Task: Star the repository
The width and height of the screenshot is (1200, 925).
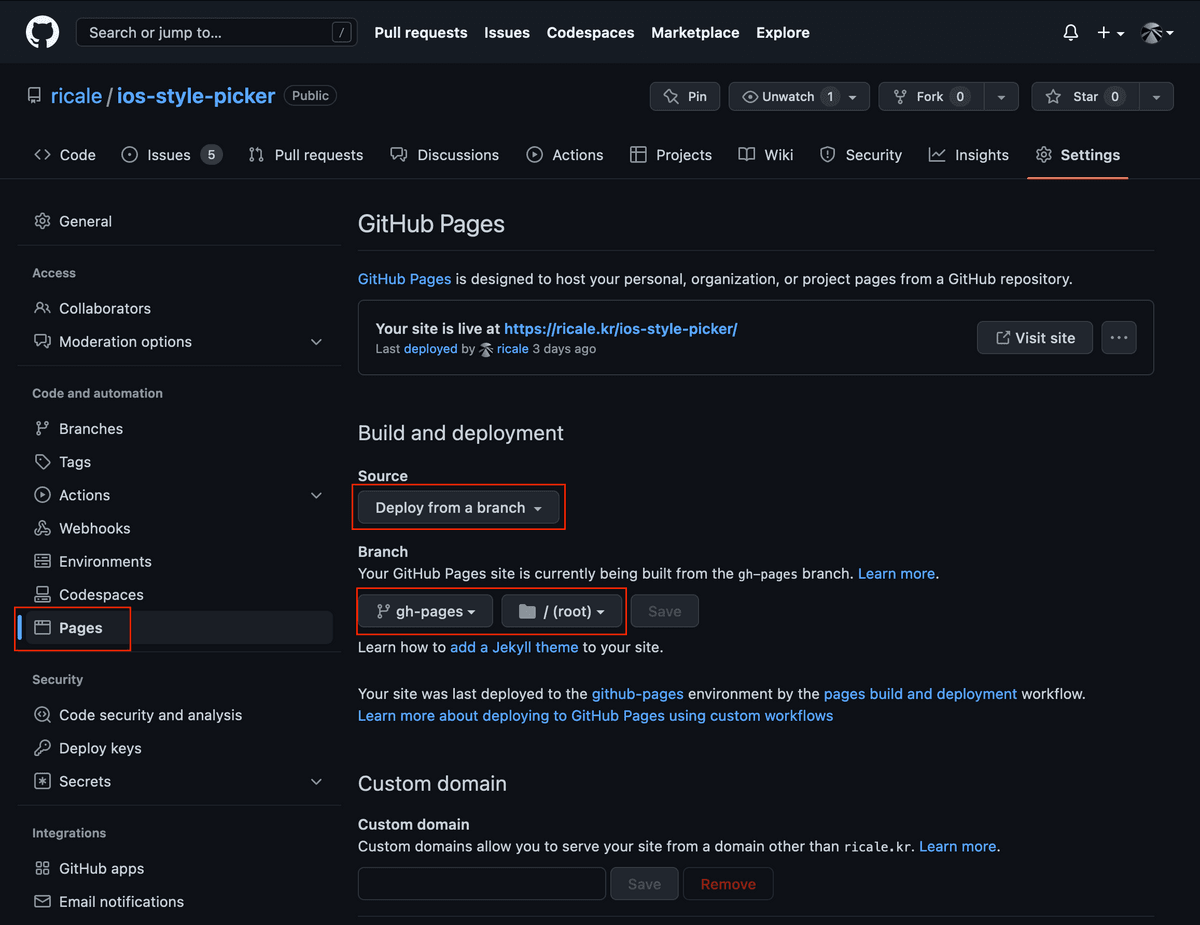Action: coord(1085,96)
